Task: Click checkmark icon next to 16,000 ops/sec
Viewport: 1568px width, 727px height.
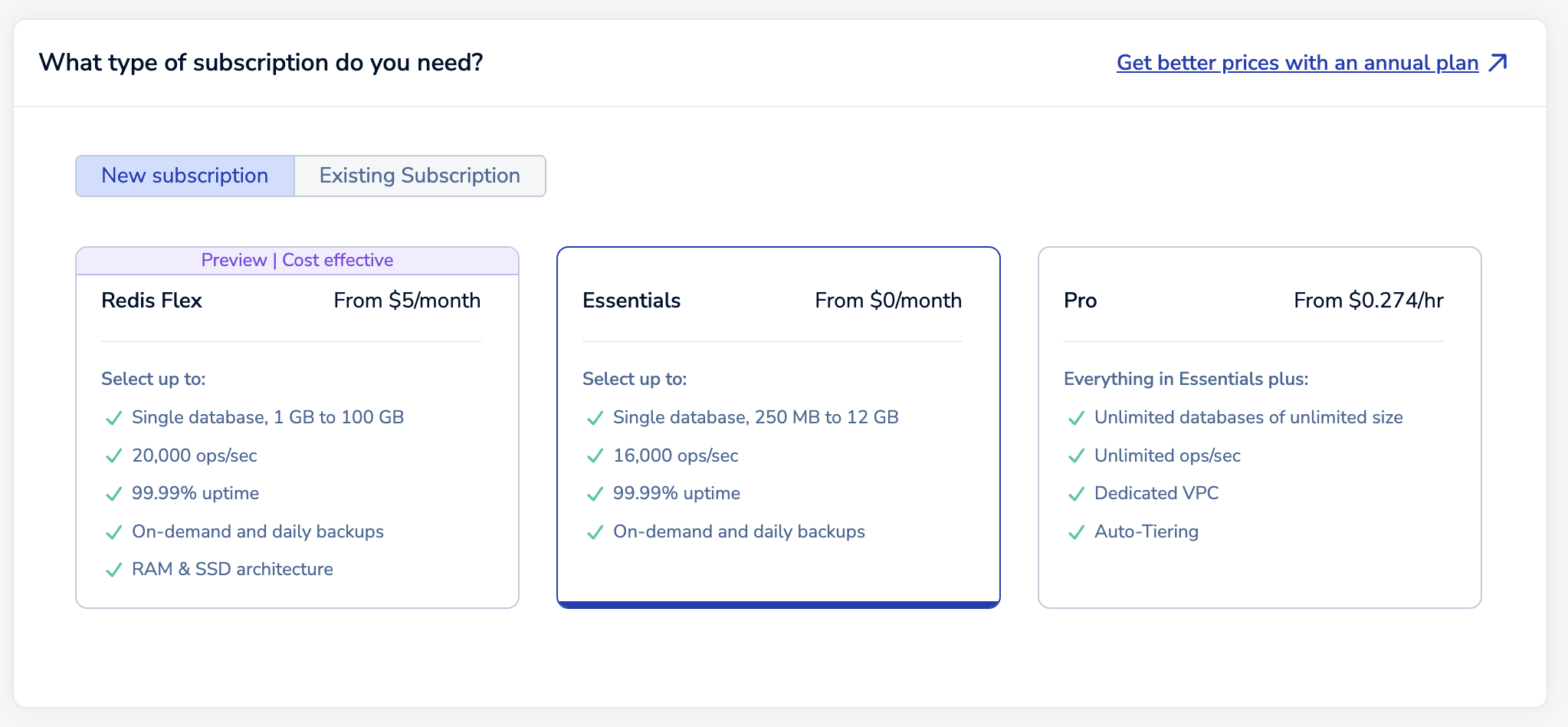Action: click(595, 456)
